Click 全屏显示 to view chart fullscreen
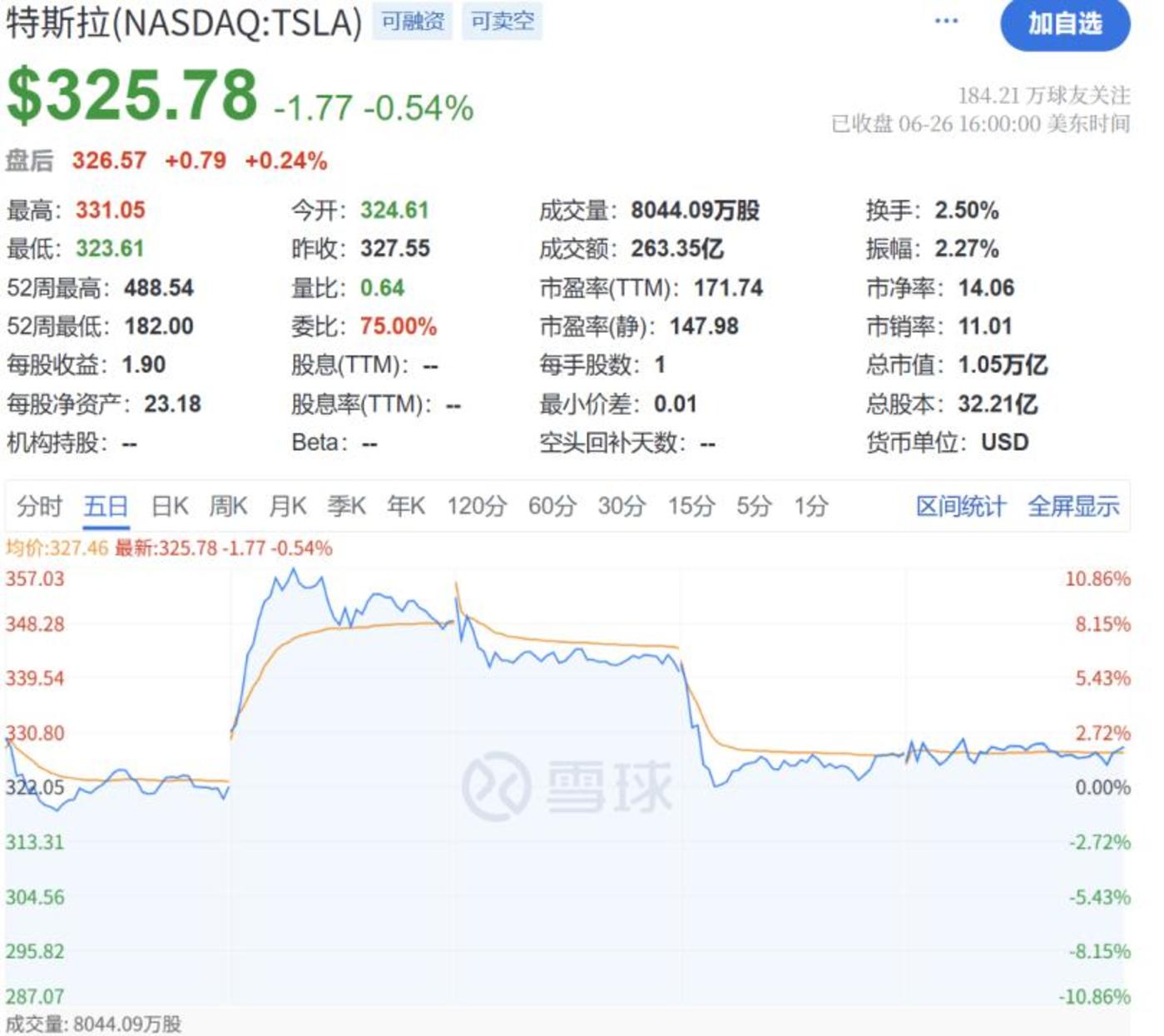The width and height of the screenshot is (1164, 1036). 1073,506
